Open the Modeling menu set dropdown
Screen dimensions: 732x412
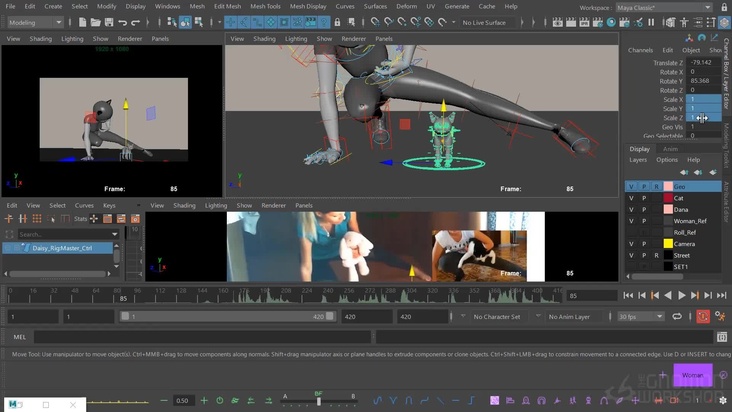(34, 21)
